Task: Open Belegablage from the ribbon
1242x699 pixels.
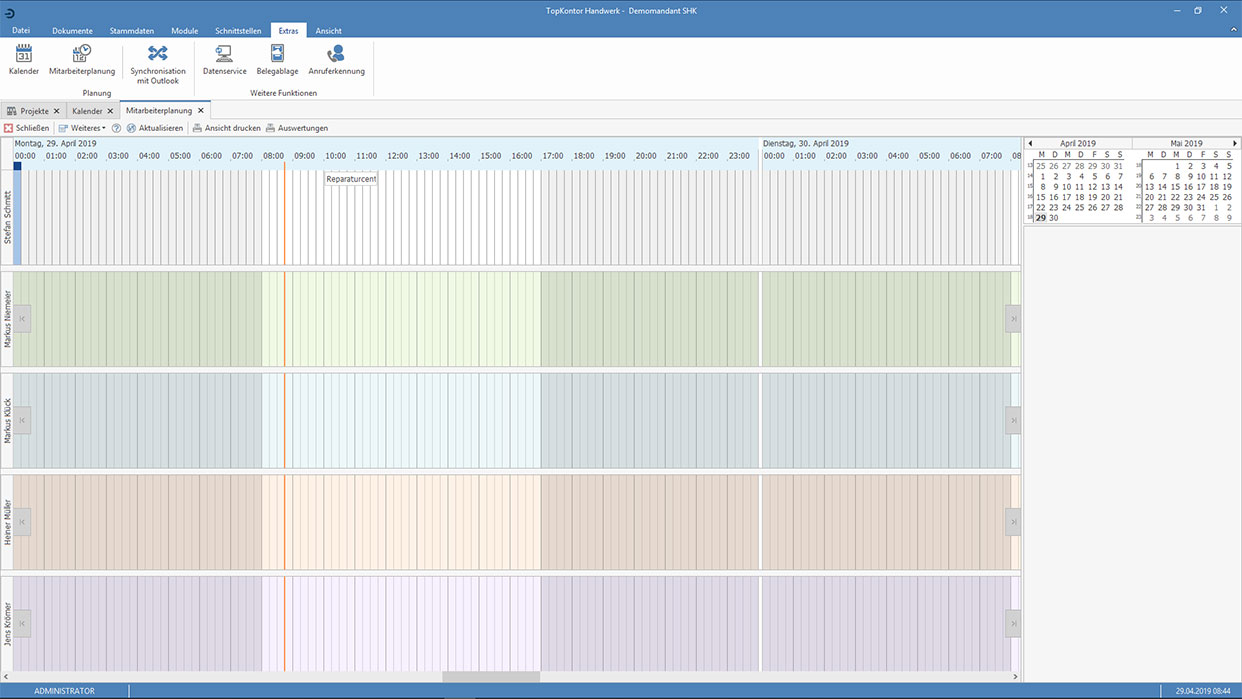Action: pyautogui.click(x=278, y=60)
